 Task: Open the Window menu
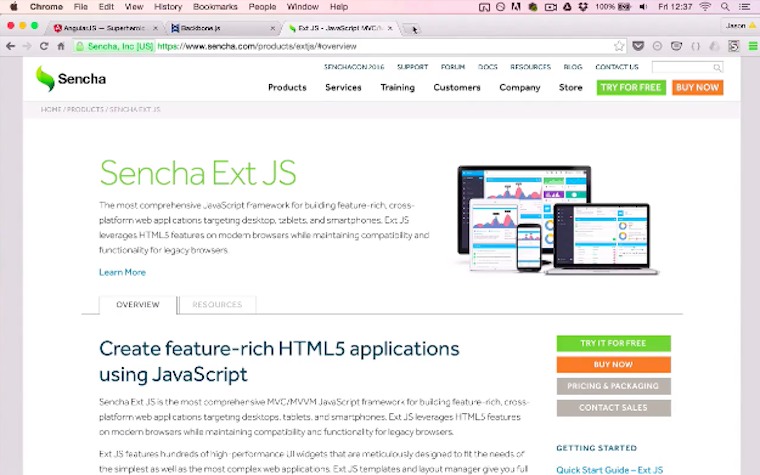tap(302, 7)
